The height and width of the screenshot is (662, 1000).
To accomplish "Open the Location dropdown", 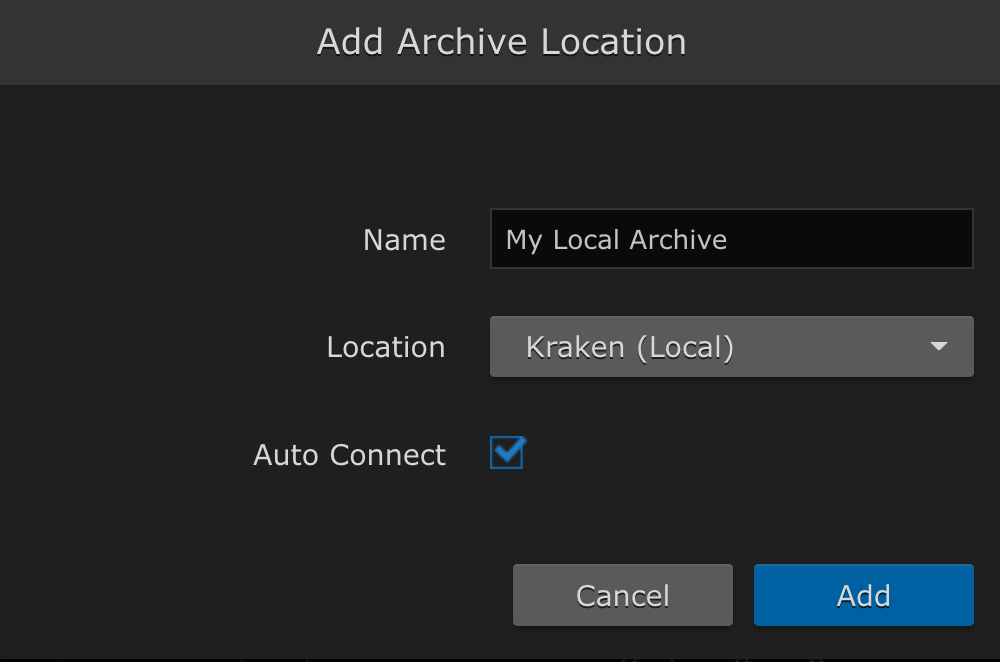I will (x=730, y=347).
